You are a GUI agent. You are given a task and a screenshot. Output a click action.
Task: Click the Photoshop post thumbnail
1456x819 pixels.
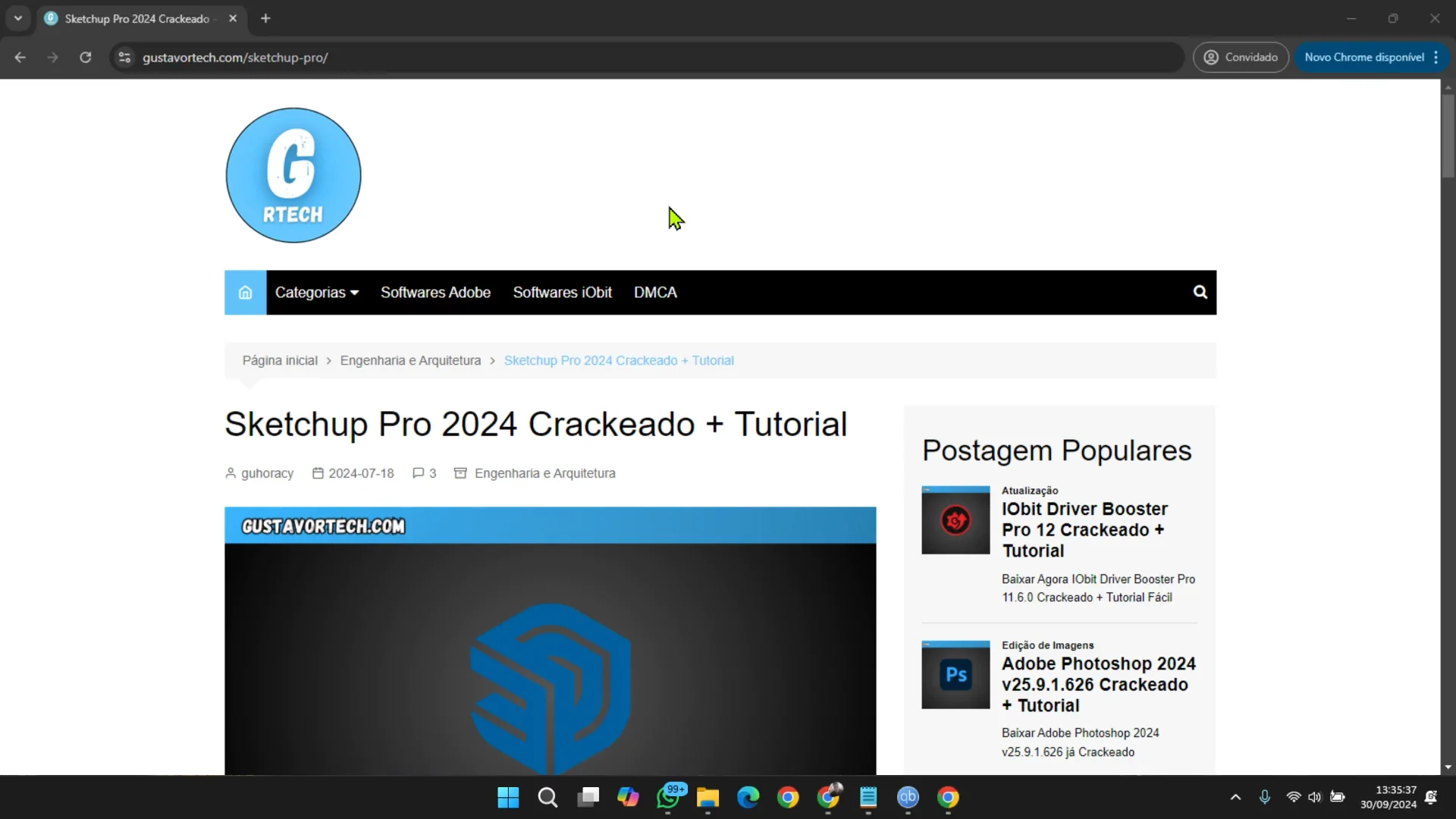tap(955, 675)
